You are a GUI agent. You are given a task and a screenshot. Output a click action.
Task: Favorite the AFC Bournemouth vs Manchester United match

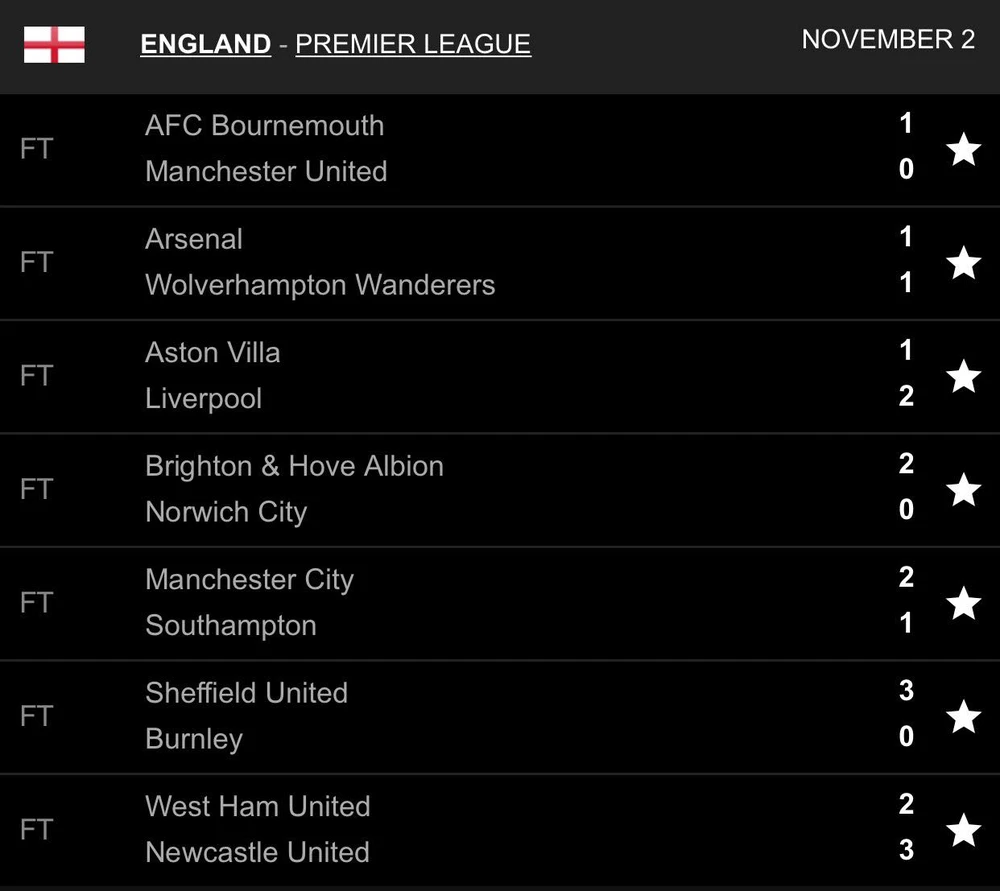(x=963, y=150)
